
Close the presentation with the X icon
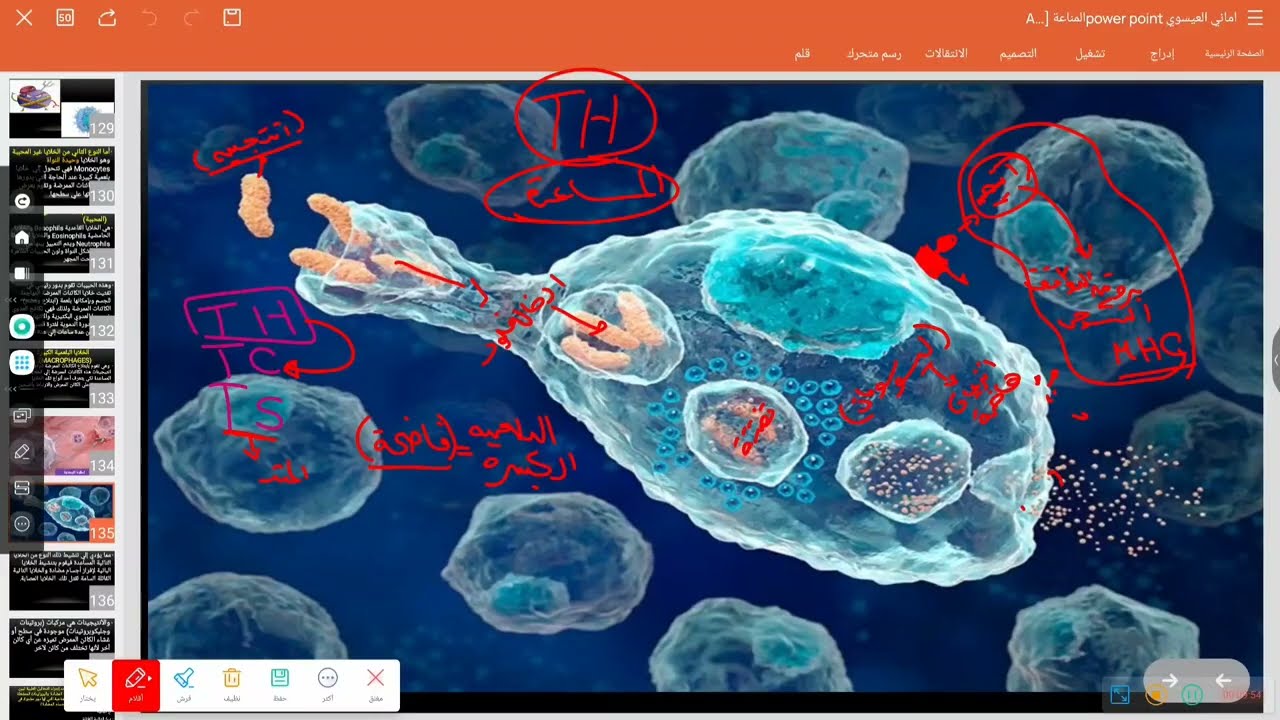(24, 18)
